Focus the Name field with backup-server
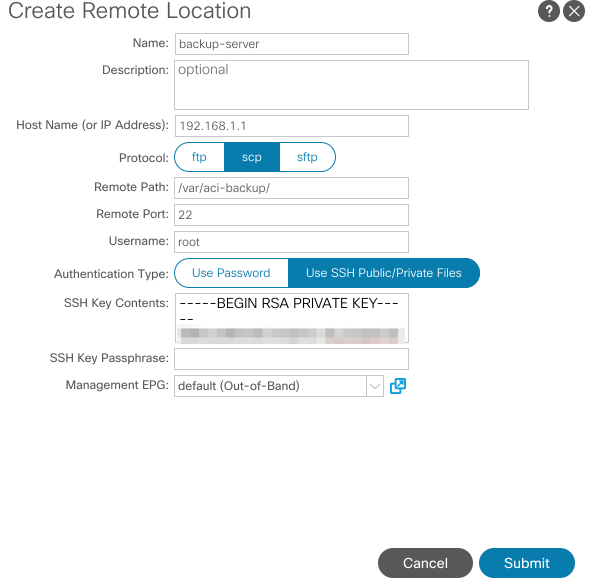The height and width of the screenshot is (584, 597). pos(292,44)
